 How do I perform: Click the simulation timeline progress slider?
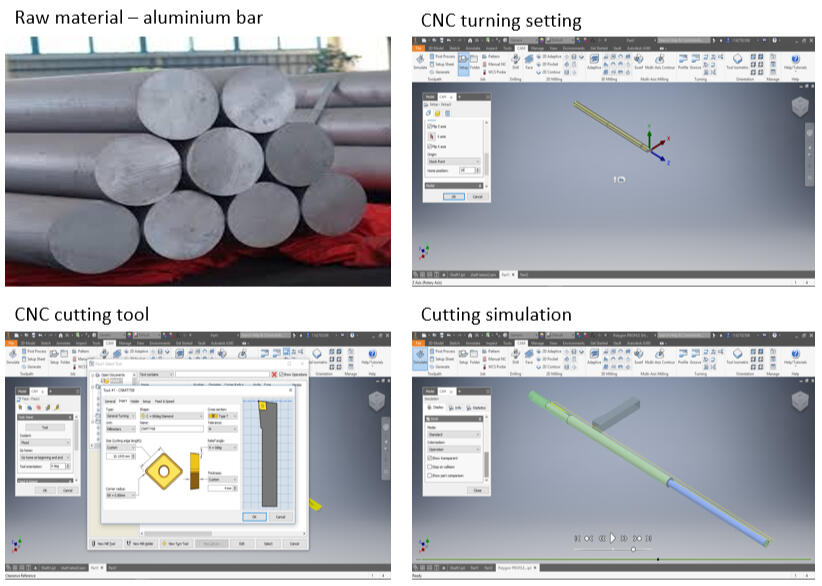click(632, 547)
